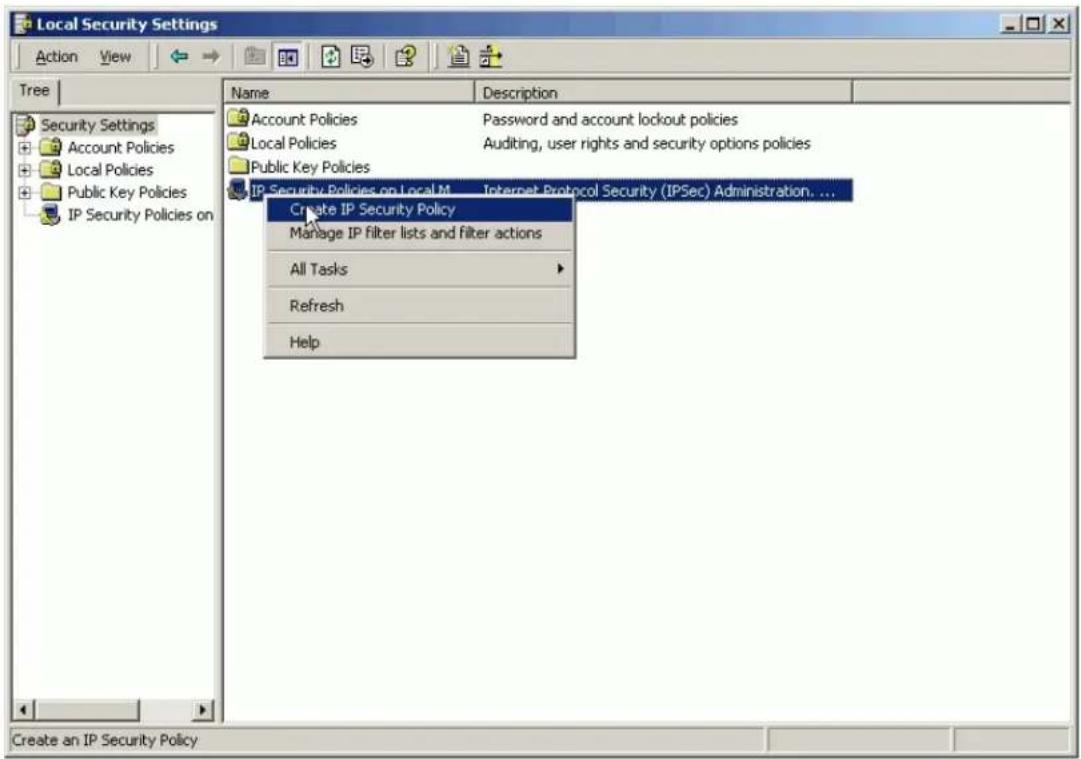Toggle the Show/Hide console tree icon
Screen dimensions: 1081x759
[x=287, y=57]
